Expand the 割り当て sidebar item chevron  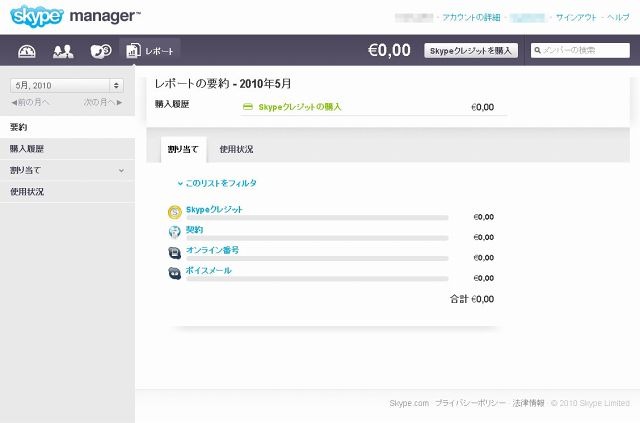coord(121,170)
